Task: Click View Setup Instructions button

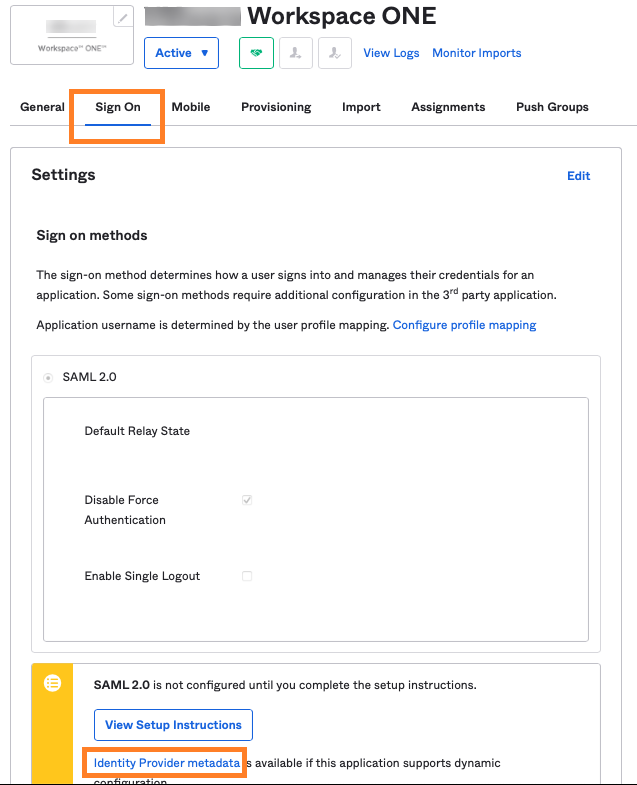Action: 173,724
